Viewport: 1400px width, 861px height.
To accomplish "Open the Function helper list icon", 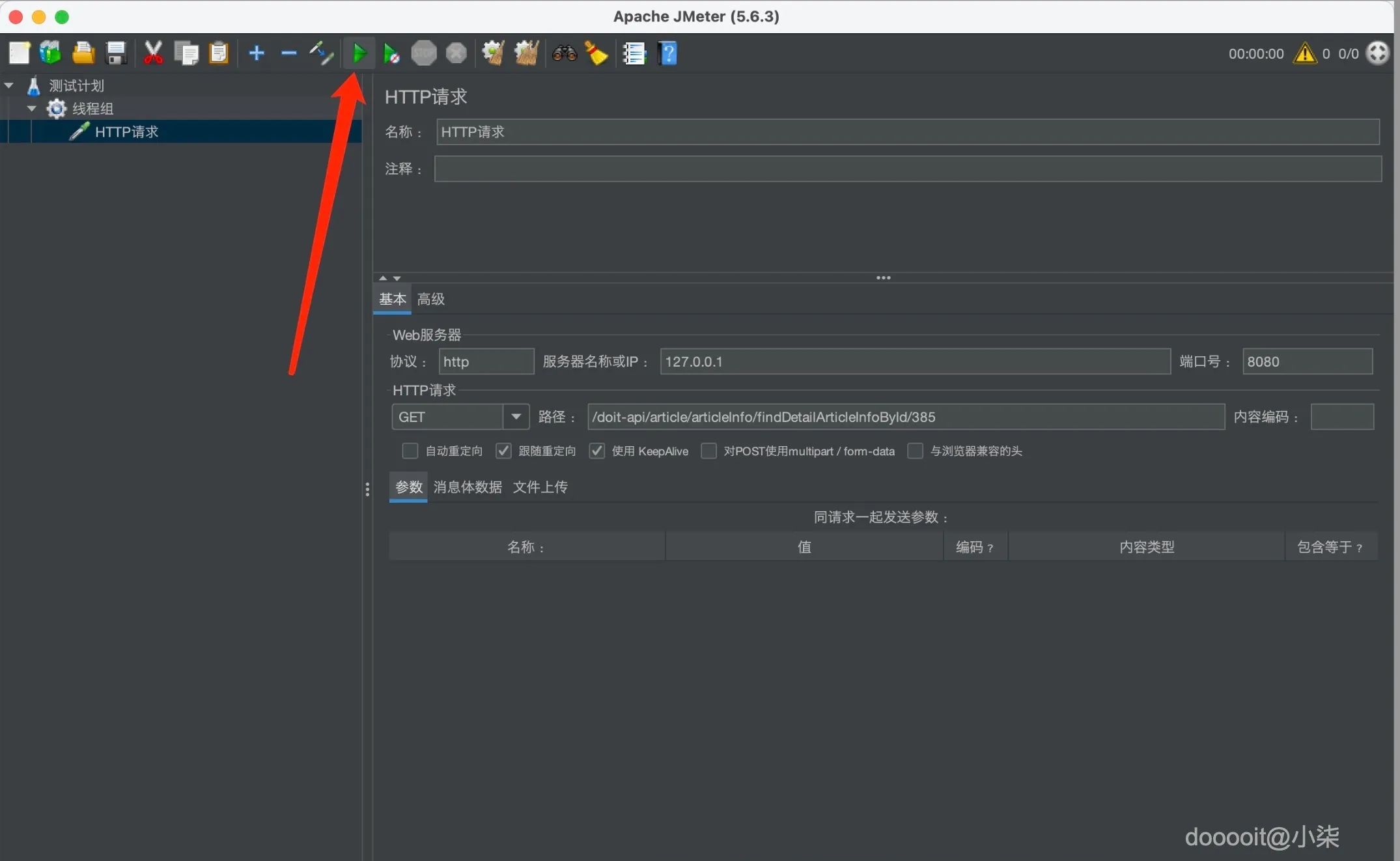I will coord(634,53).
